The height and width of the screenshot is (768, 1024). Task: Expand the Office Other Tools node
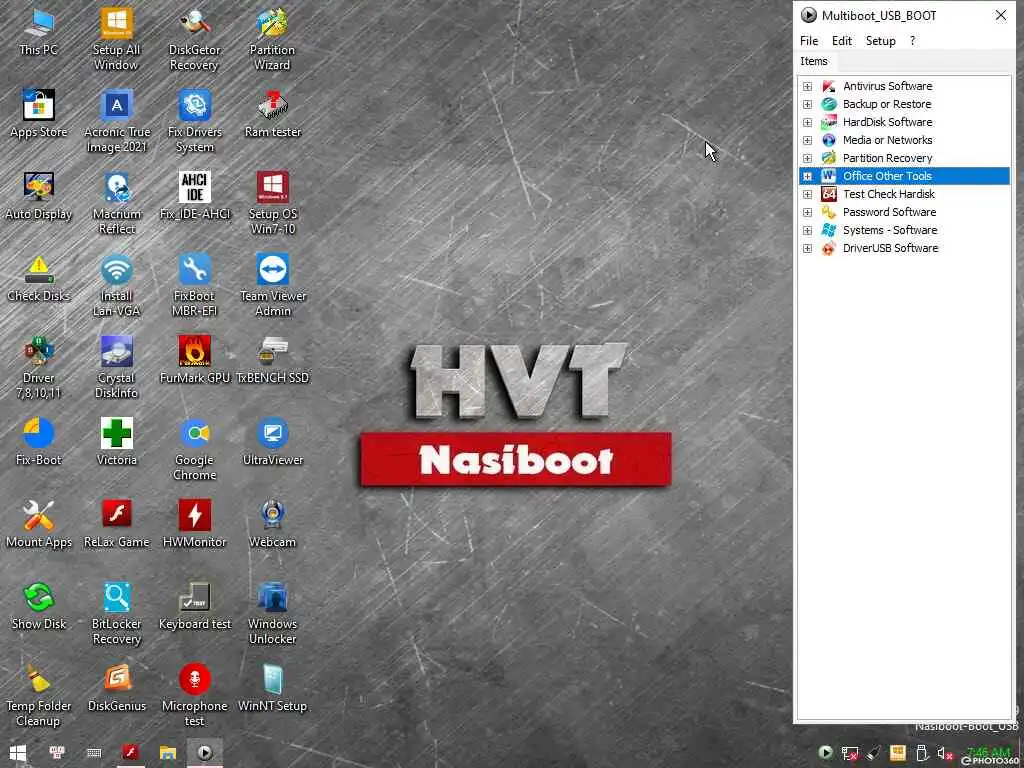807,176
